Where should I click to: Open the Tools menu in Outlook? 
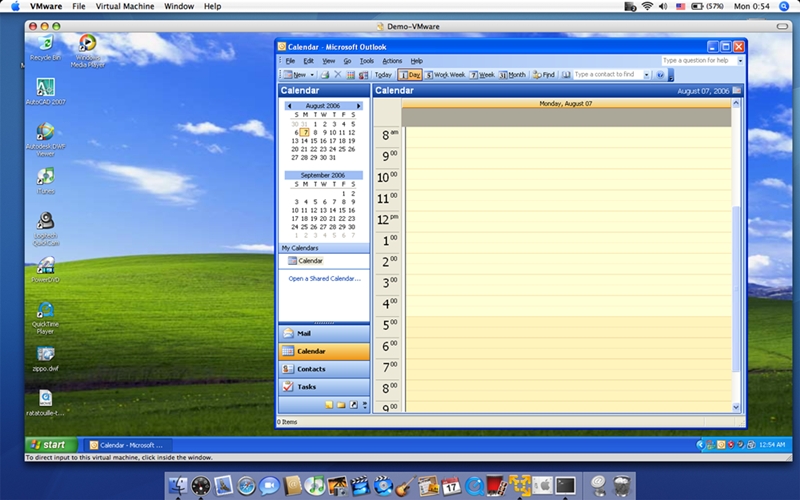click(x=366, y=61)
